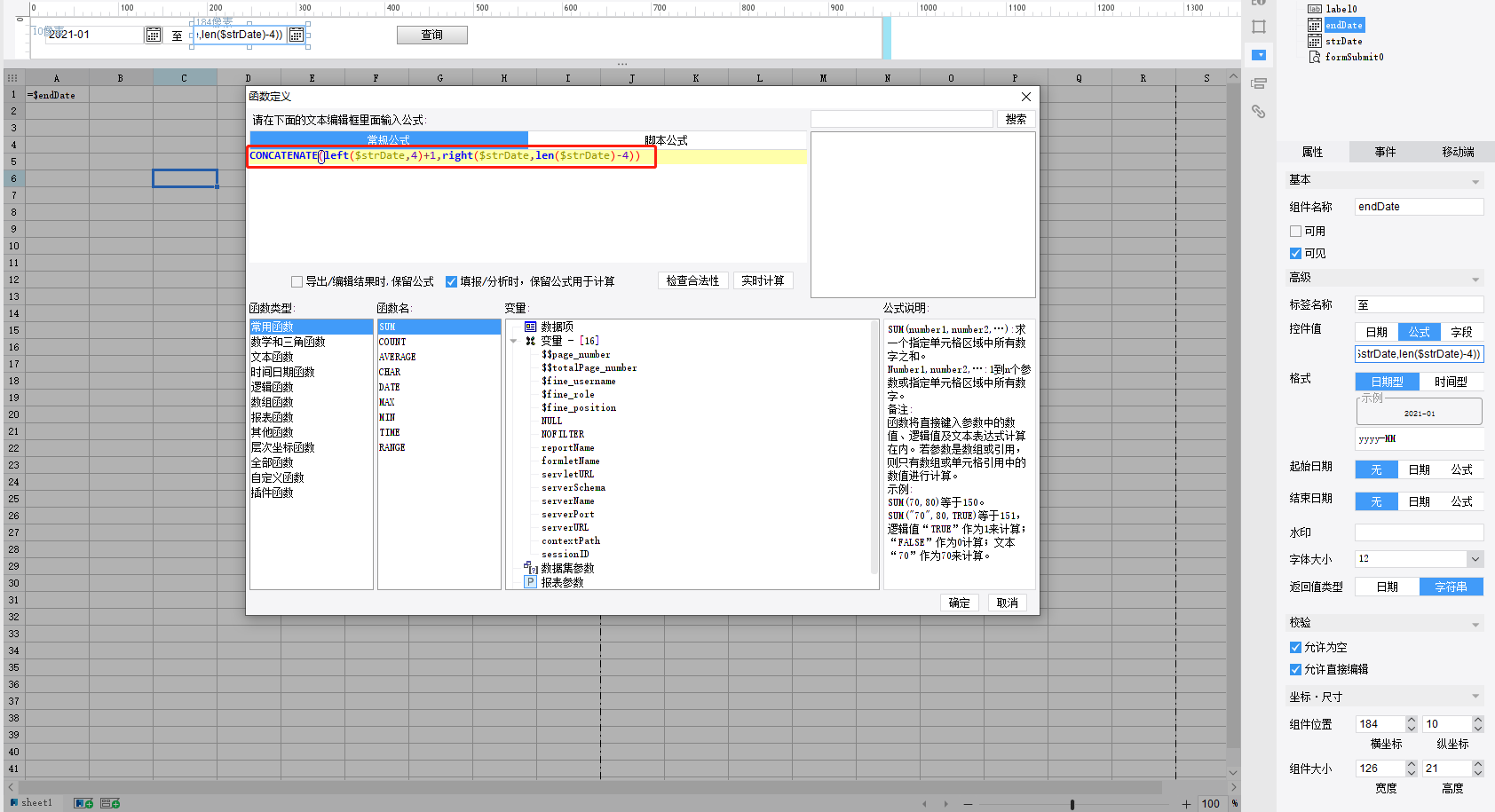Click the add report sheet icon
The width and height of the screenshot is (1495, 812).
tap(83, 803)
